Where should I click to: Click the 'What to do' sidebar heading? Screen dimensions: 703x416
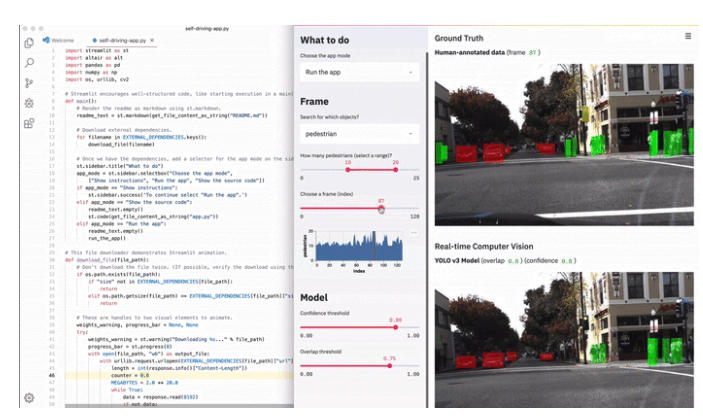pyautogui.click(x=325, y=40)
